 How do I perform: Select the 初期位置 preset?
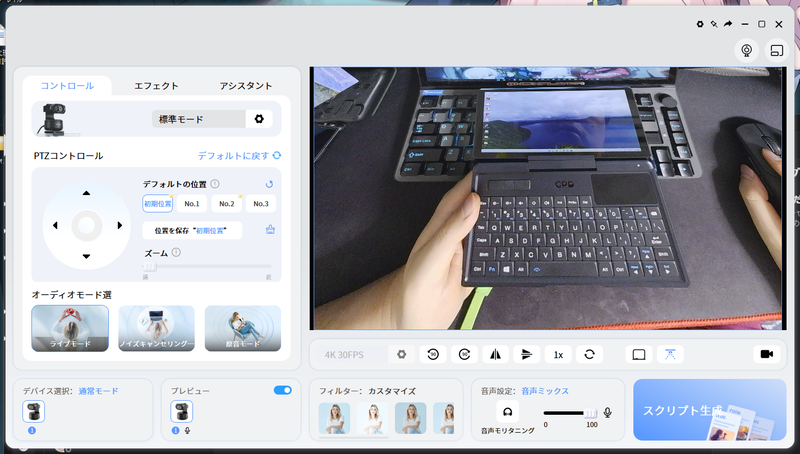coord(158,204)
